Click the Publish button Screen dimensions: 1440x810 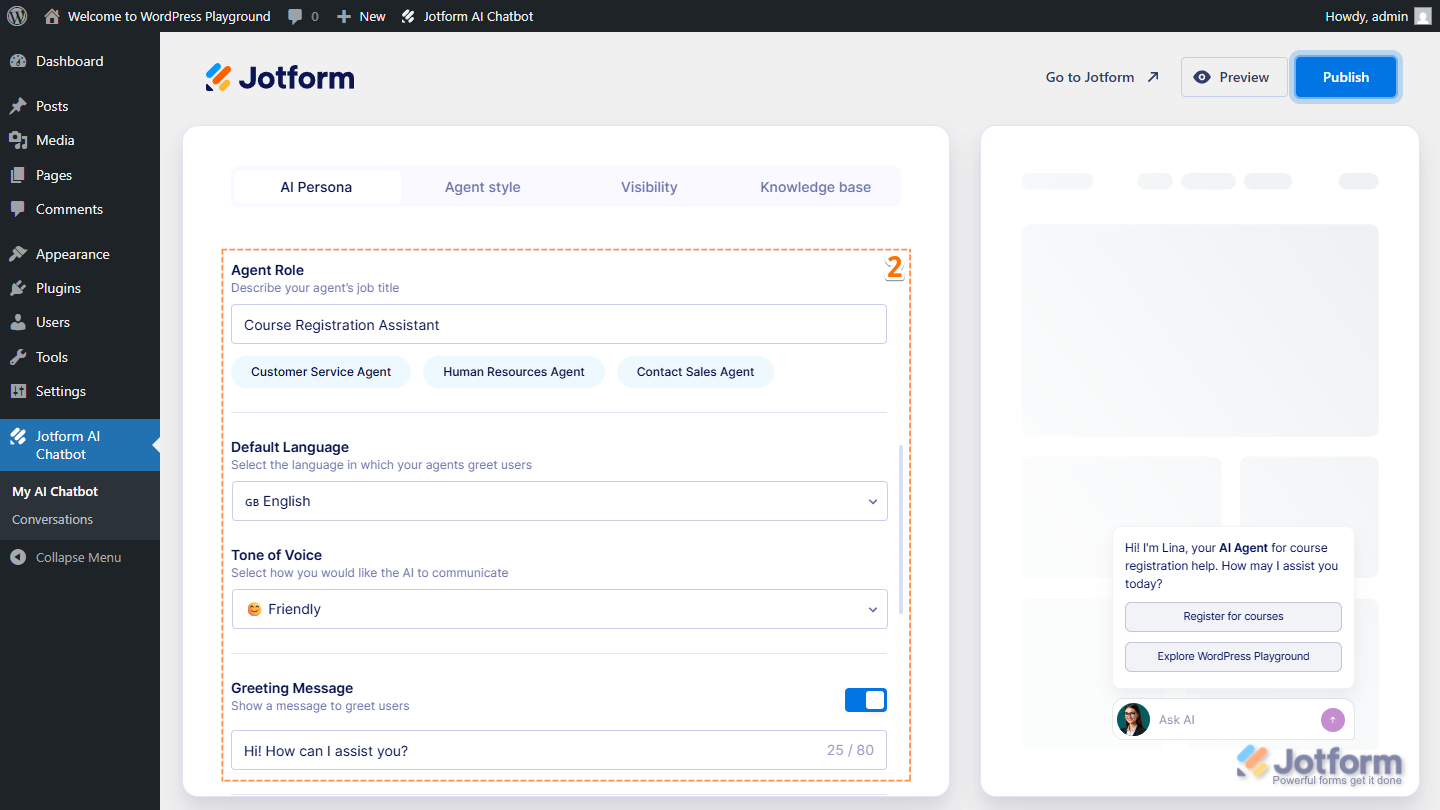pos(1346,77)
